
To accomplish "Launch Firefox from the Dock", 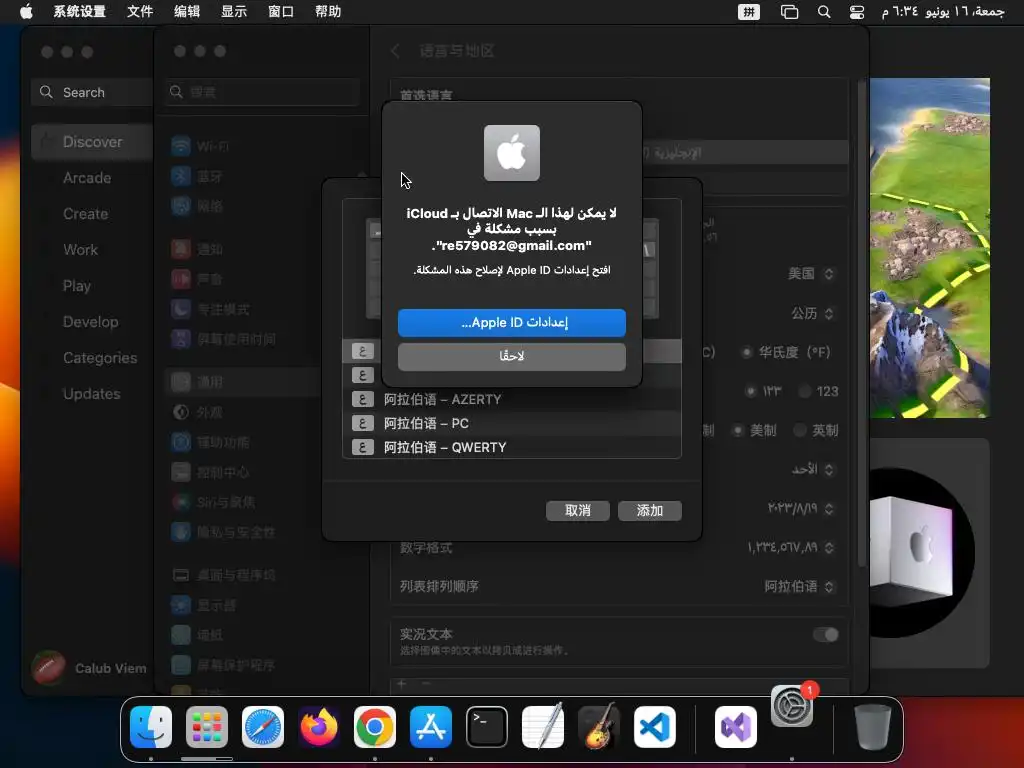I will click(x=319, y=727).
